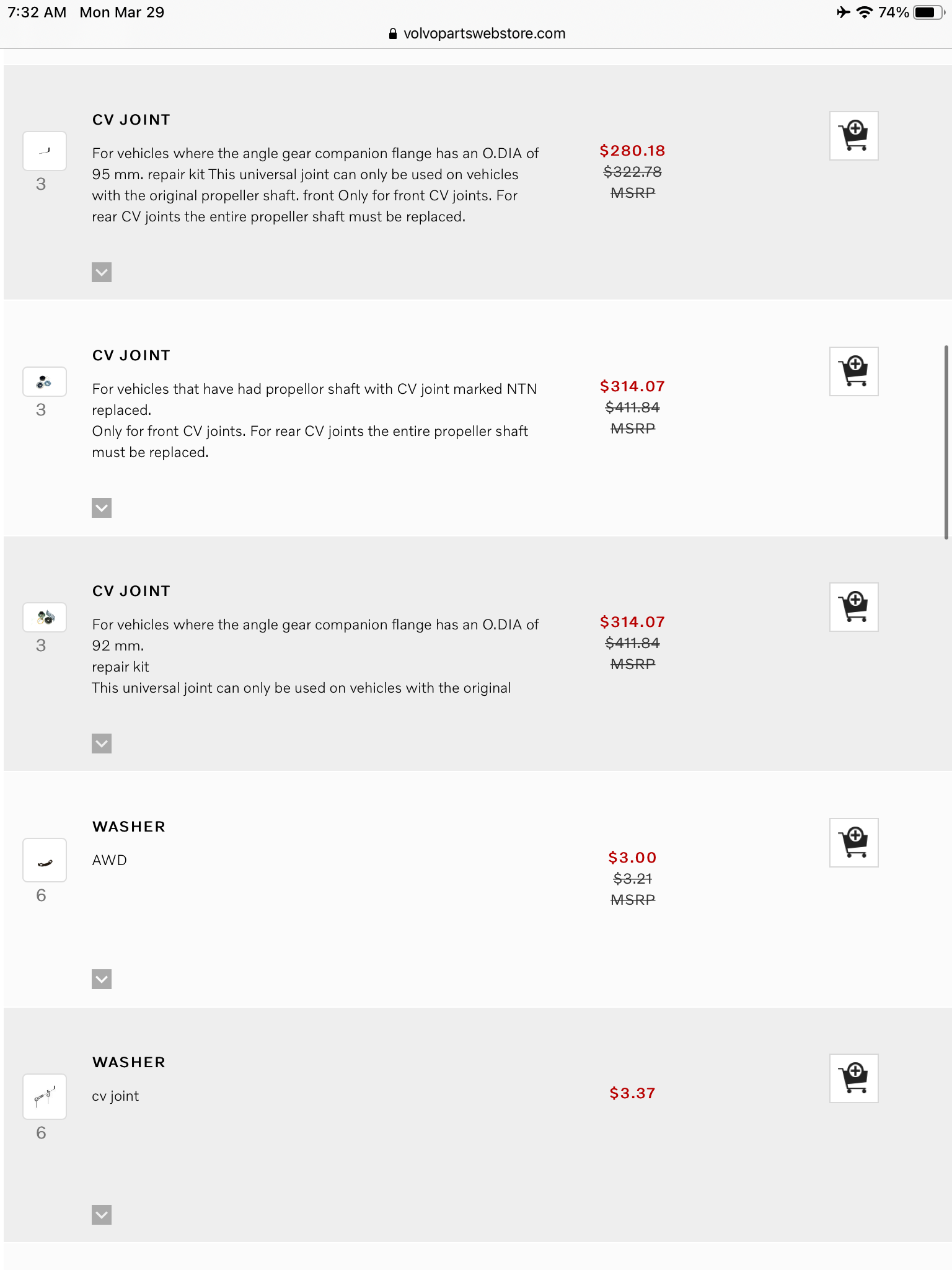Tap the battery status icon
952x1270 pixels.
927,12
